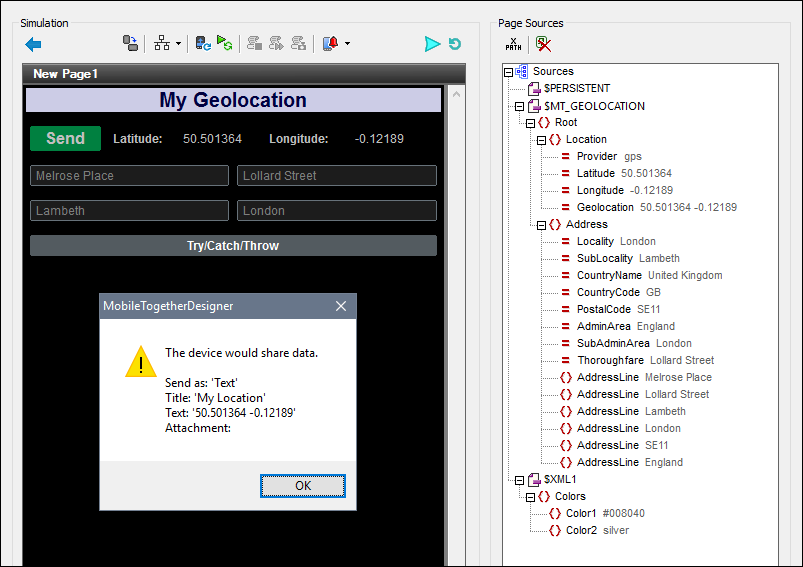Open dropdown arrow beside bell device icon
This screenshot has width=803, height=567.
pos(347,44)
